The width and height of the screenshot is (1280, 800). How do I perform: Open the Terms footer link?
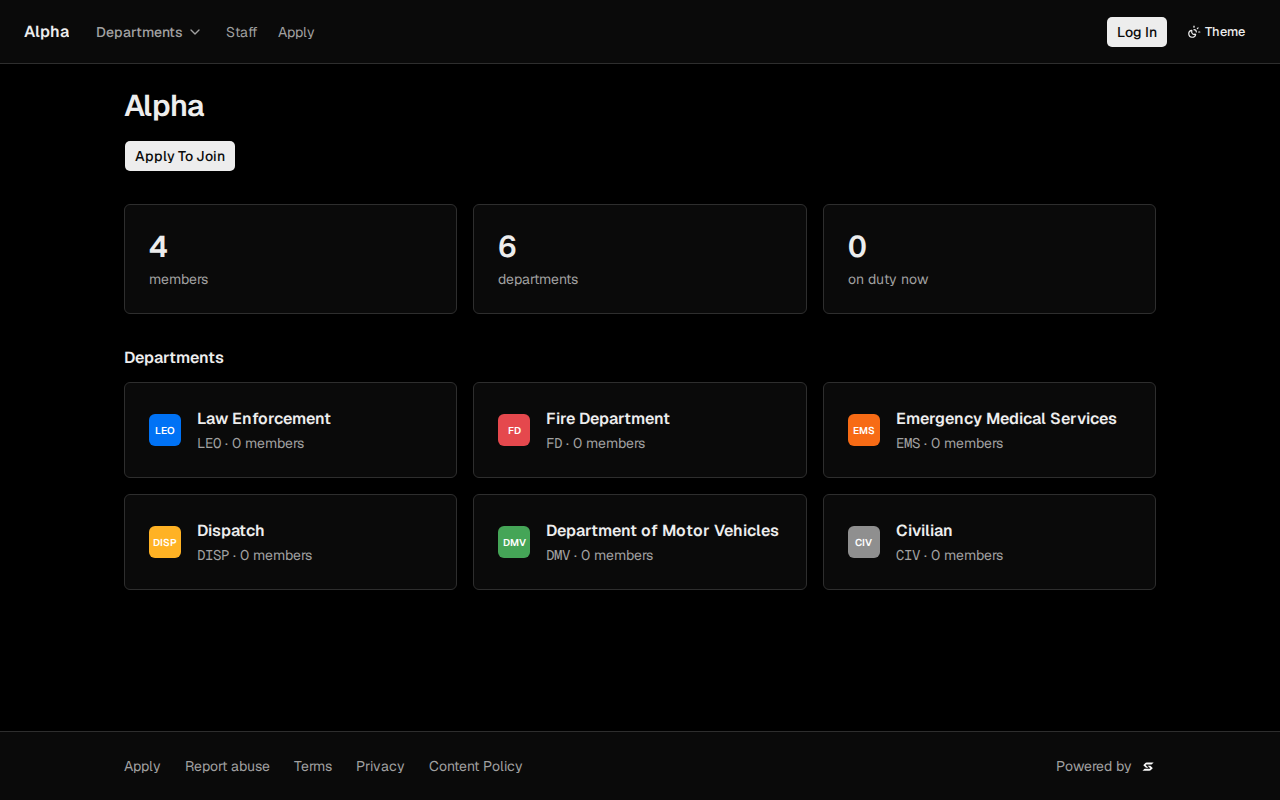tap(313, 766)
